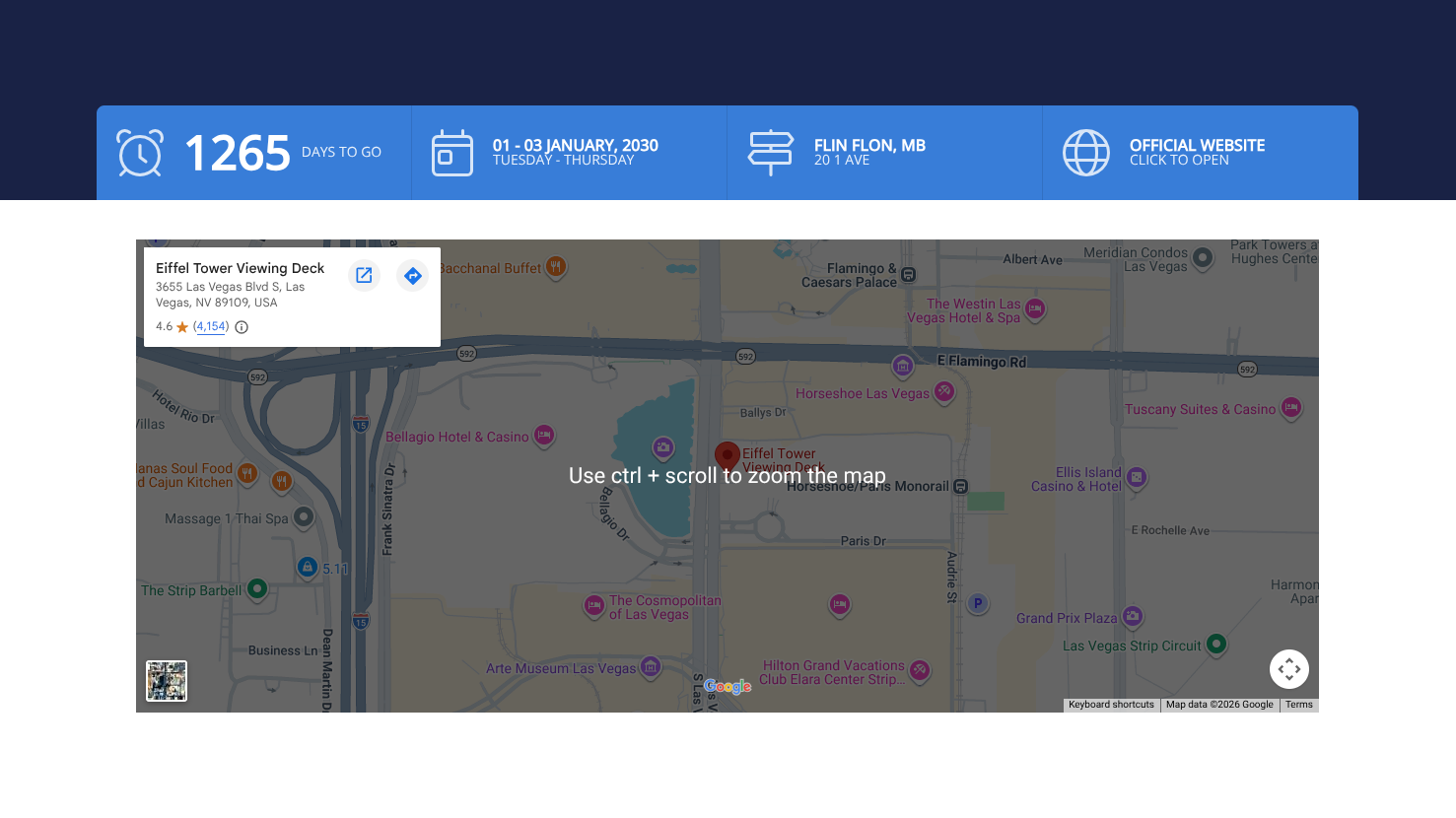Viewport: 1456px width, 818px height.
Task: Click the calendar date icon
Action: click(x=452, y=153)
